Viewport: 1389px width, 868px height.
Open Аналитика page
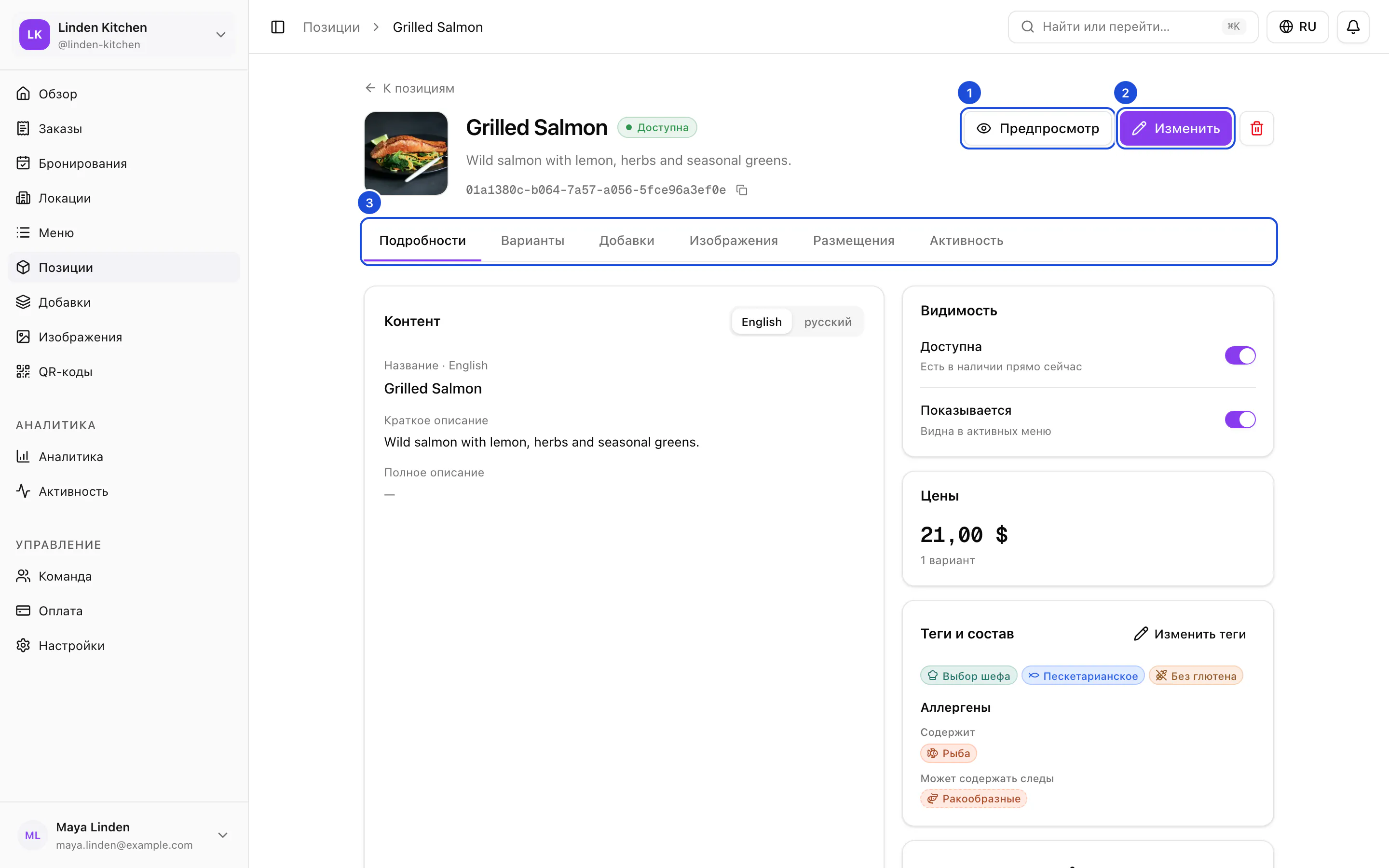pyautogui.click(x=124, y=456)
